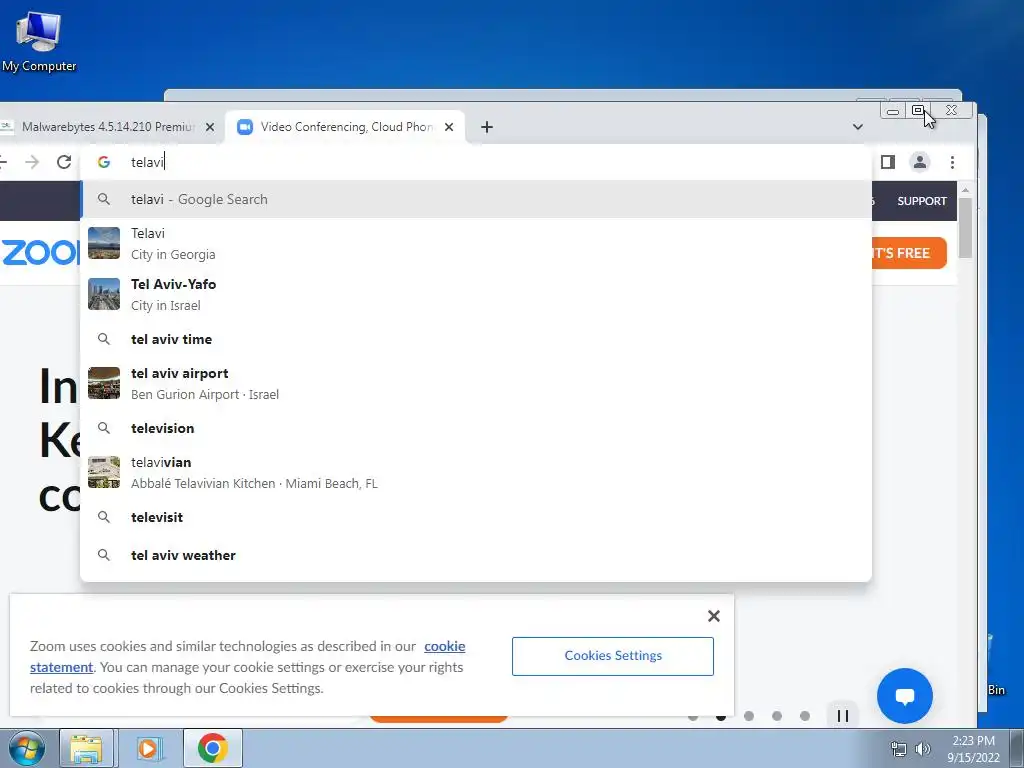1024x768 pixels.
Task: Focus the address bar containing telavi
Action: [475, 162]
